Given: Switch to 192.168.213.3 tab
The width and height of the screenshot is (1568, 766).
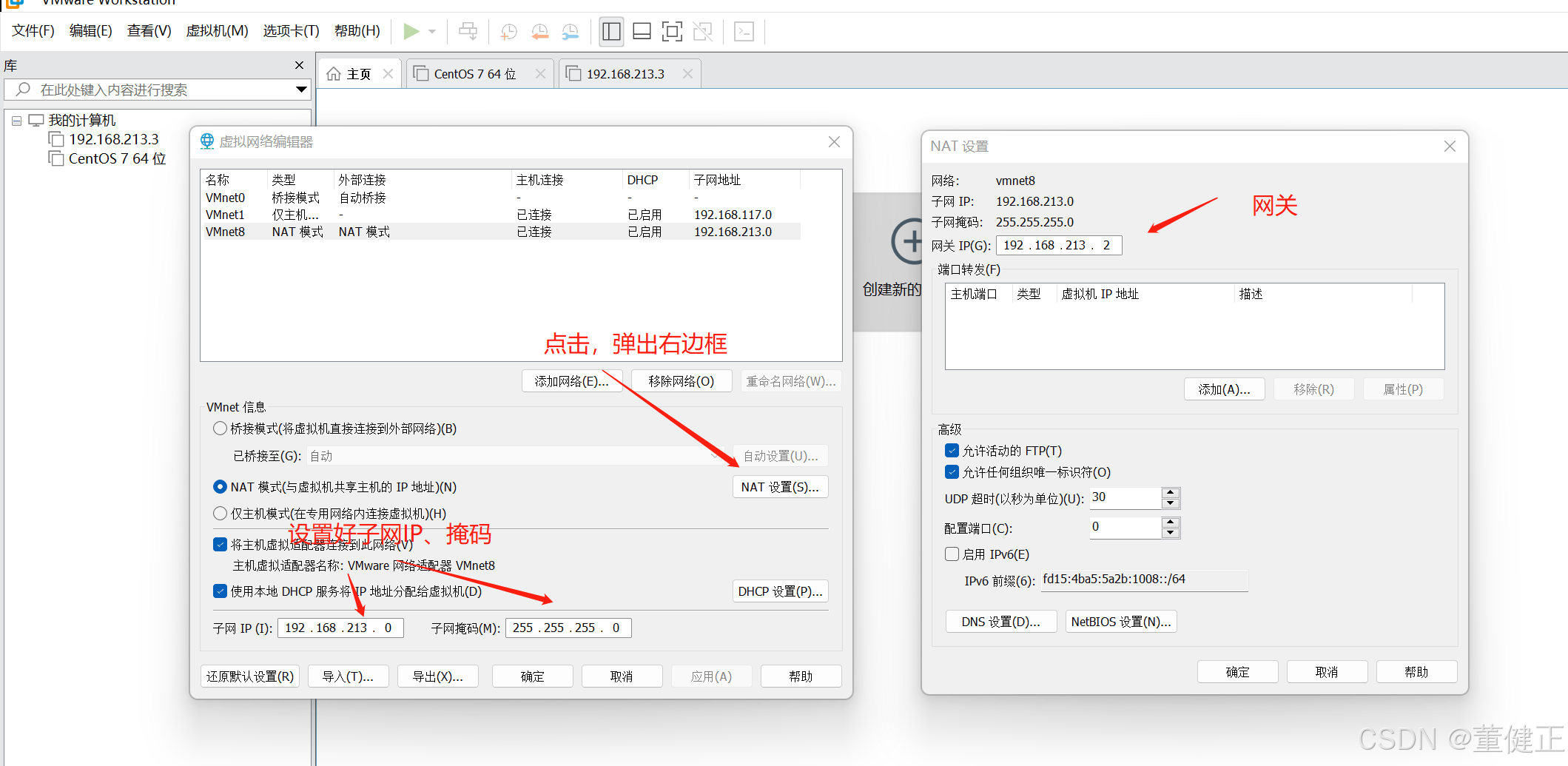Looking at the screenshot, I should tap(625, 74).
